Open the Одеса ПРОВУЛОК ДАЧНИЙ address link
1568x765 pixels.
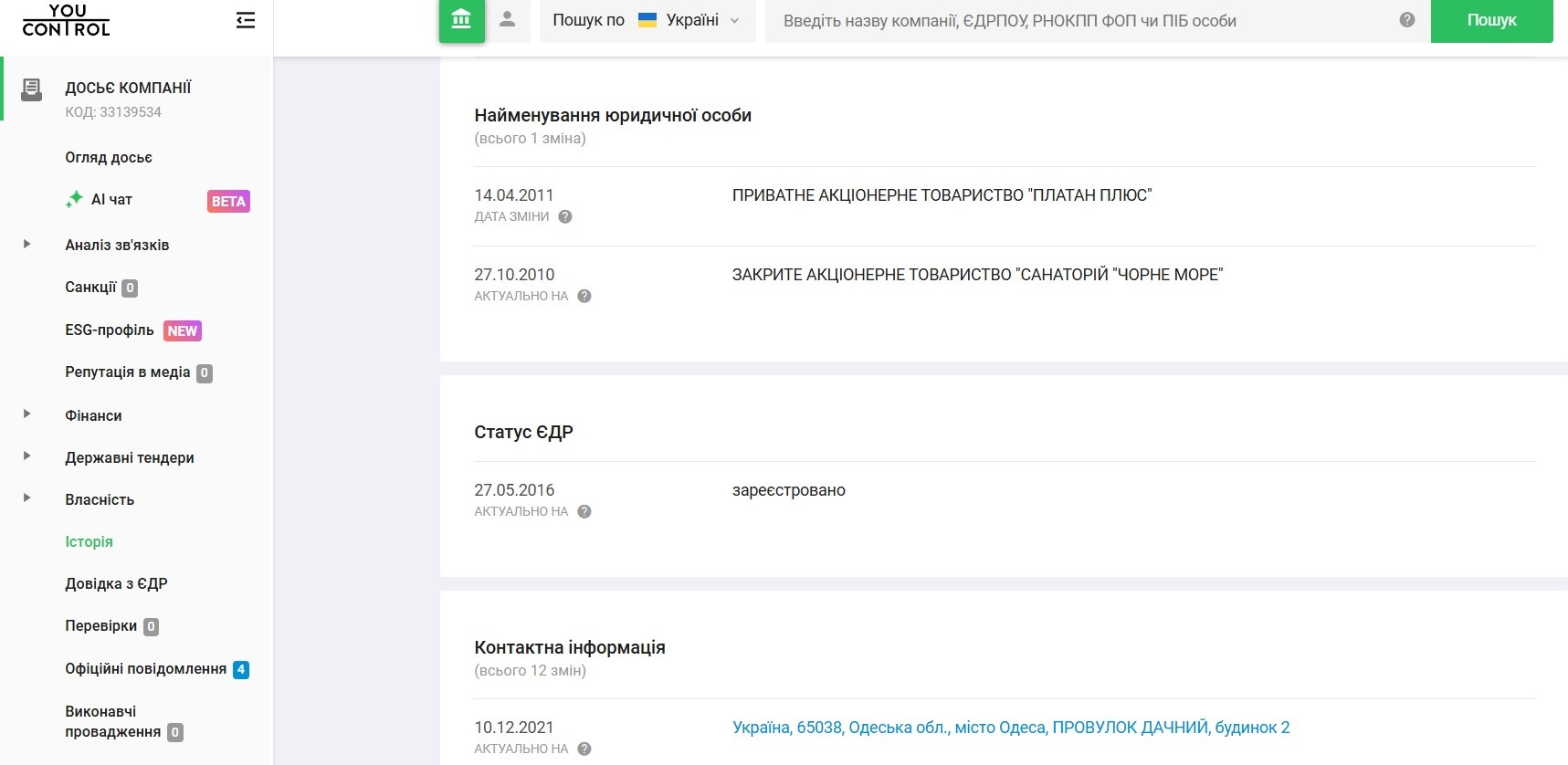(1010, 728)
